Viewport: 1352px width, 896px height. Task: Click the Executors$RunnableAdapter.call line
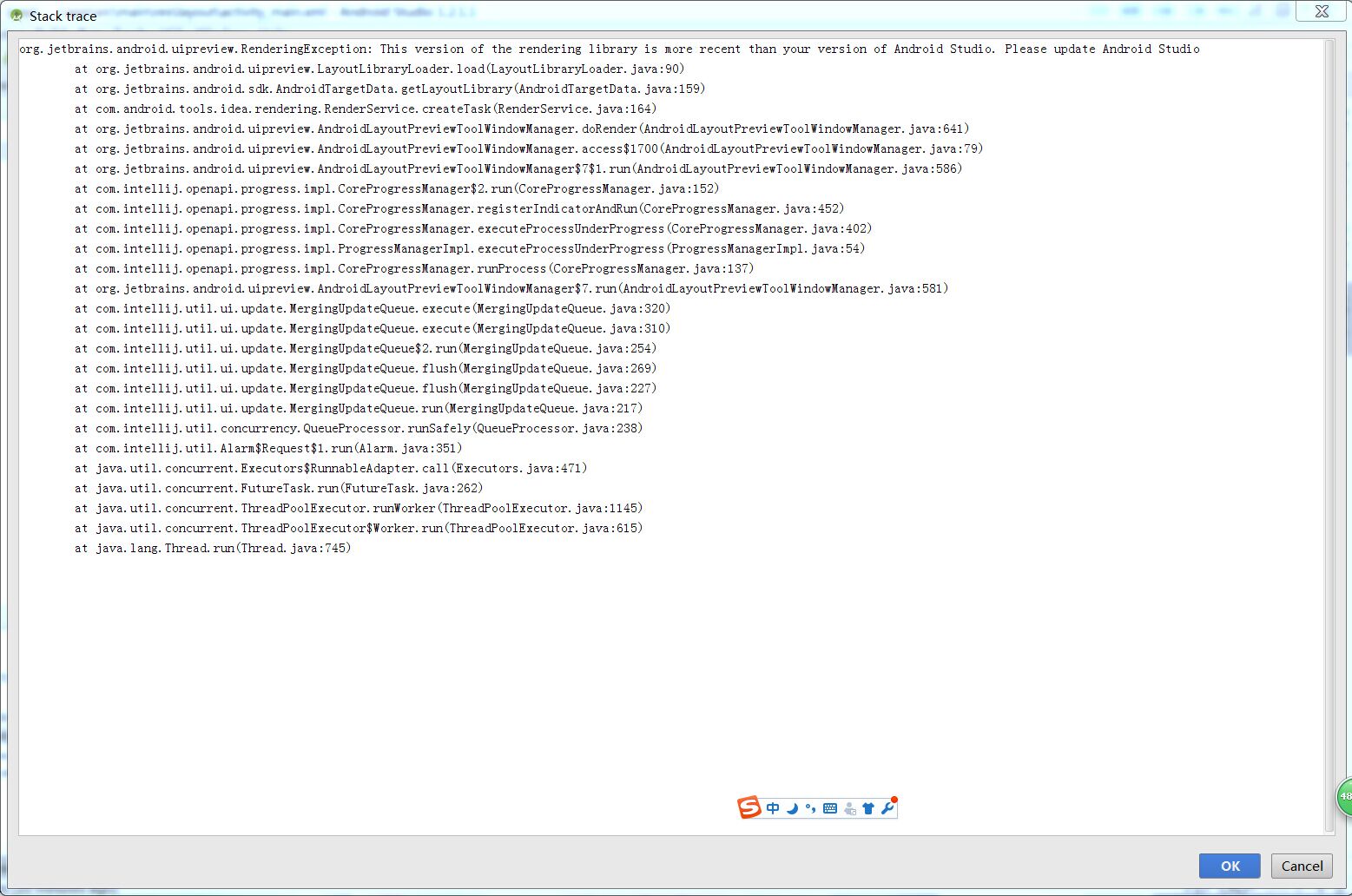click(x=331, y=468)
